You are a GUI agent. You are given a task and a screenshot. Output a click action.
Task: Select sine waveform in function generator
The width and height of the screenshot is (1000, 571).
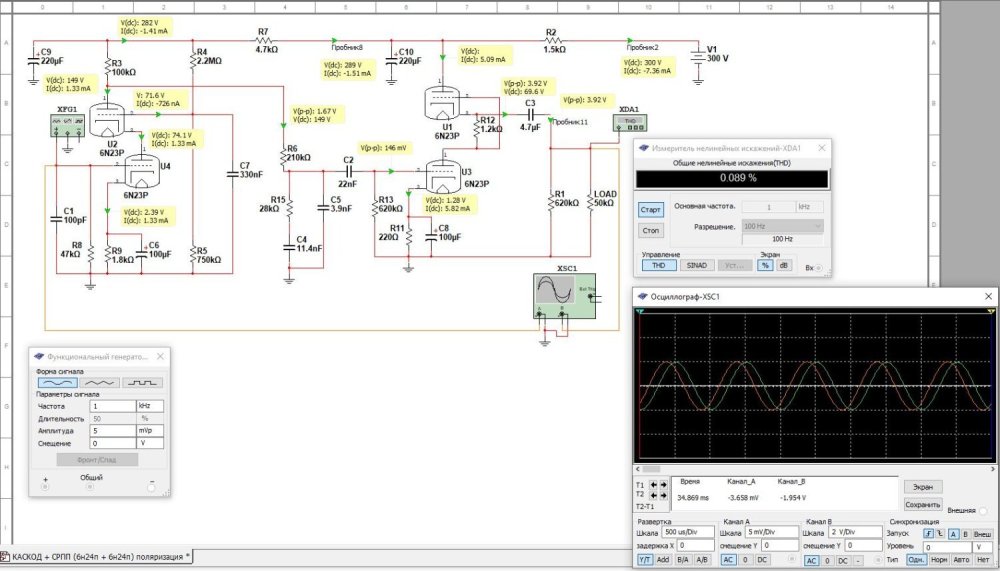coord(57,382)
